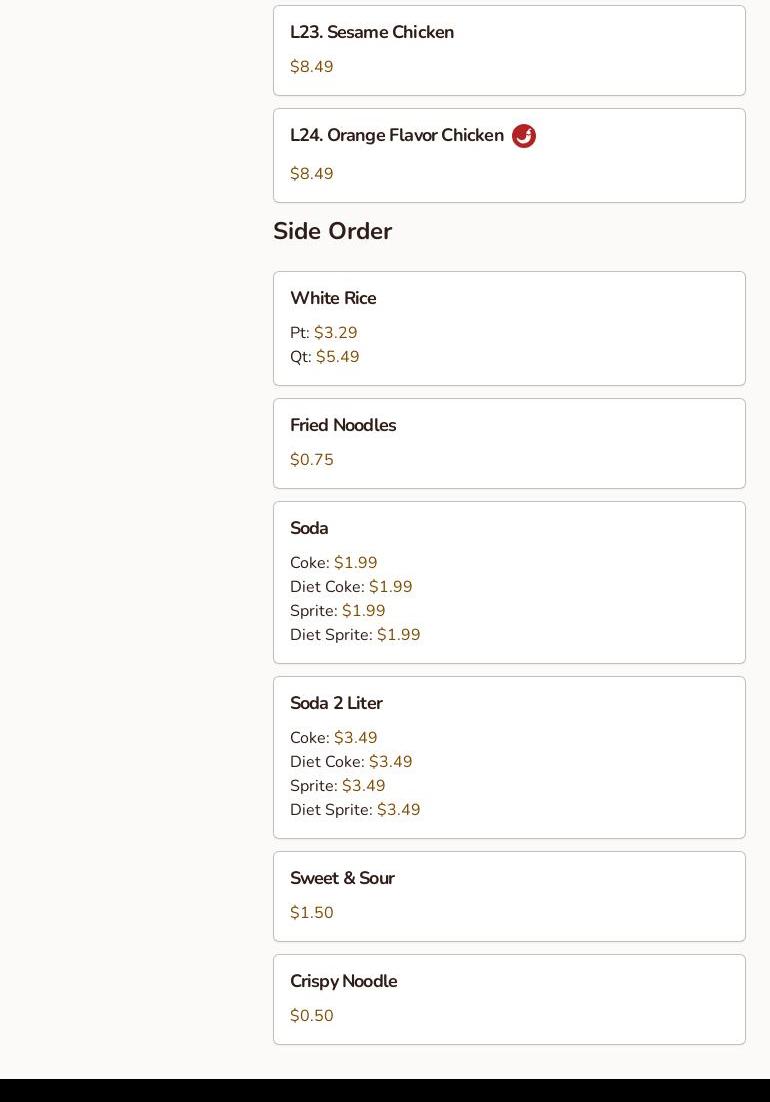Open the Soda 2 Liter item title

pyautogui.click(x=336, y=704)
